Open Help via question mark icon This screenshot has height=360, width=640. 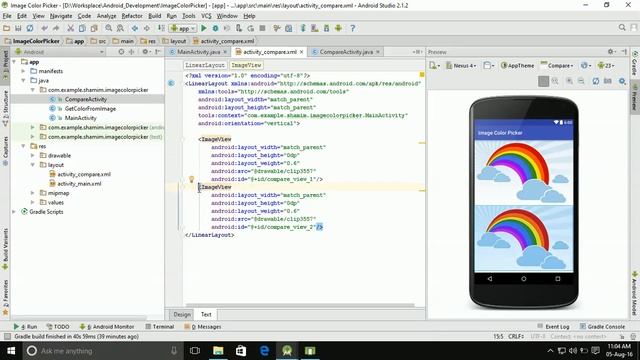coord(353,28)
